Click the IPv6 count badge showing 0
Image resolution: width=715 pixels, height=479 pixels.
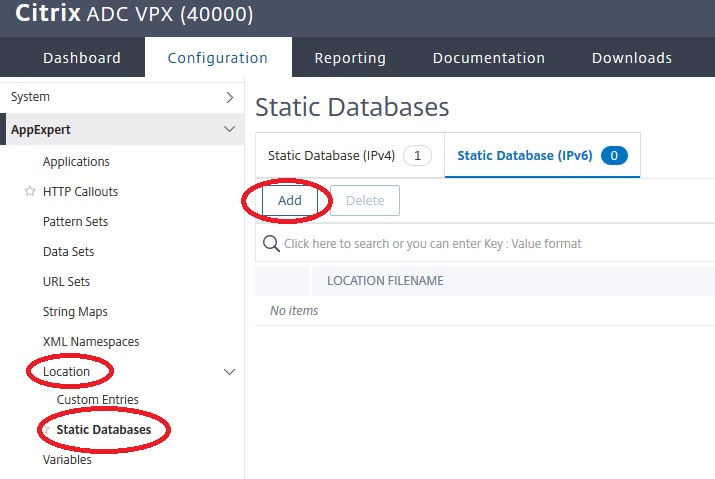click(x=614, y=156)
